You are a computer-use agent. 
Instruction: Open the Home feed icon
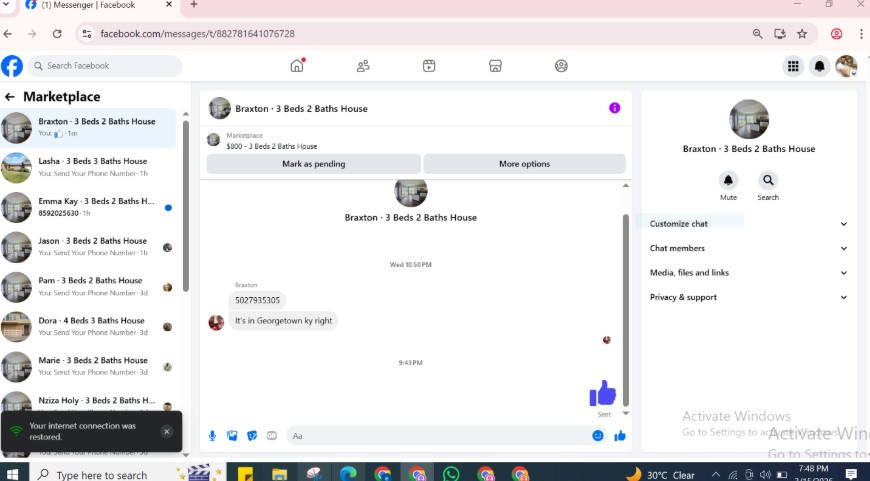[297, 66]
